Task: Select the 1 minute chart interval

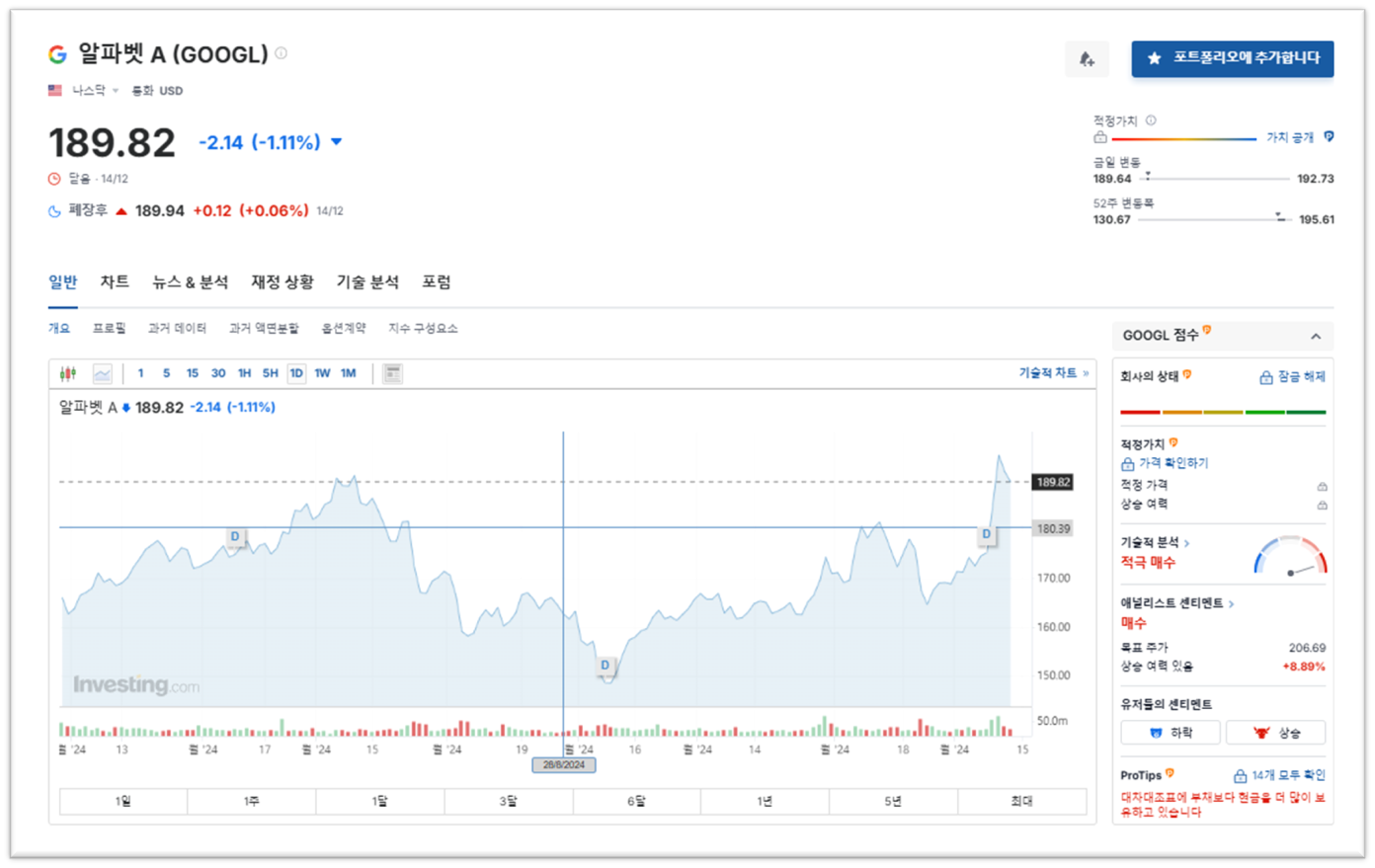Action: click(x=140, y=373)
